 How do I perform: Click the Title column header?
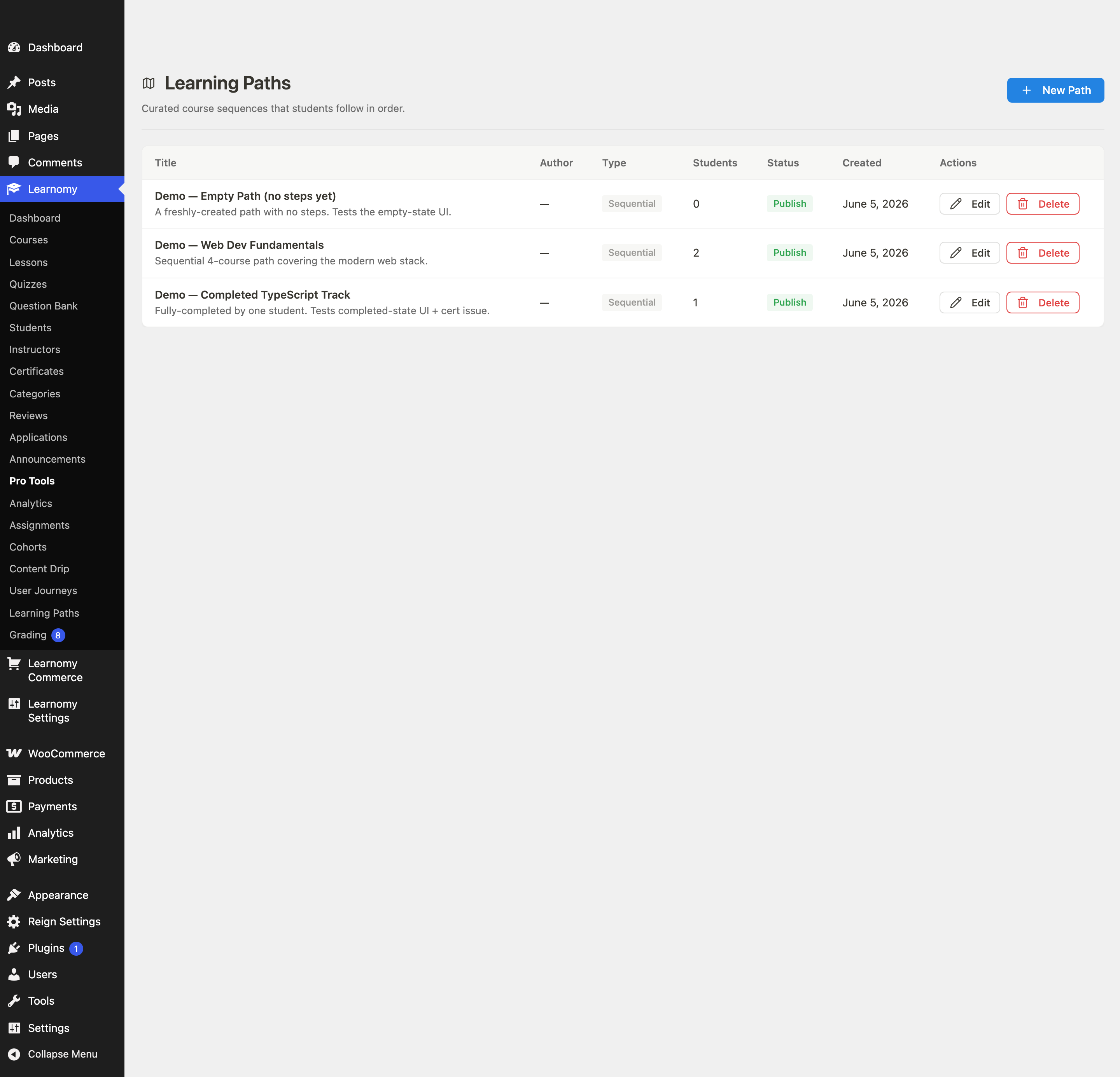pos(166,163)
